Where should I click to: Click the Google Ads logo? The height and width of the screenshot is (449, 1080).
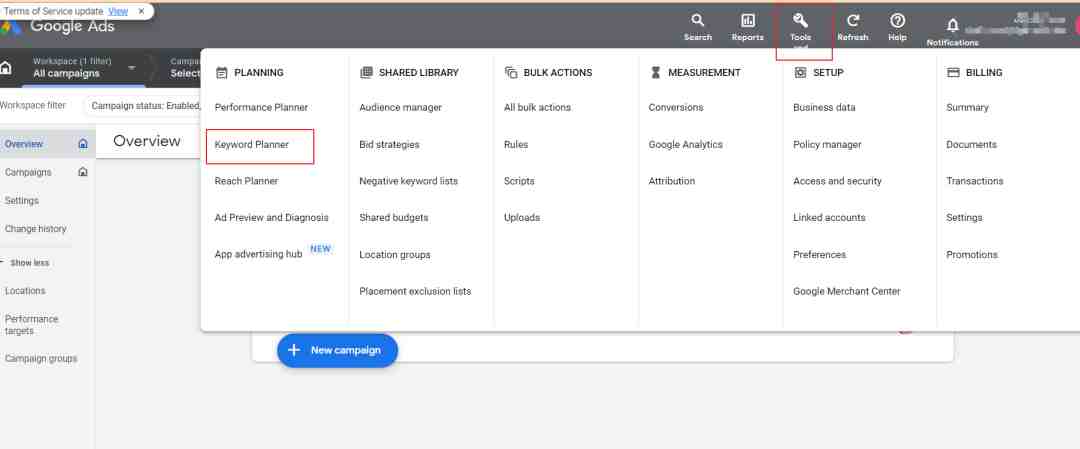click(58, 27)
